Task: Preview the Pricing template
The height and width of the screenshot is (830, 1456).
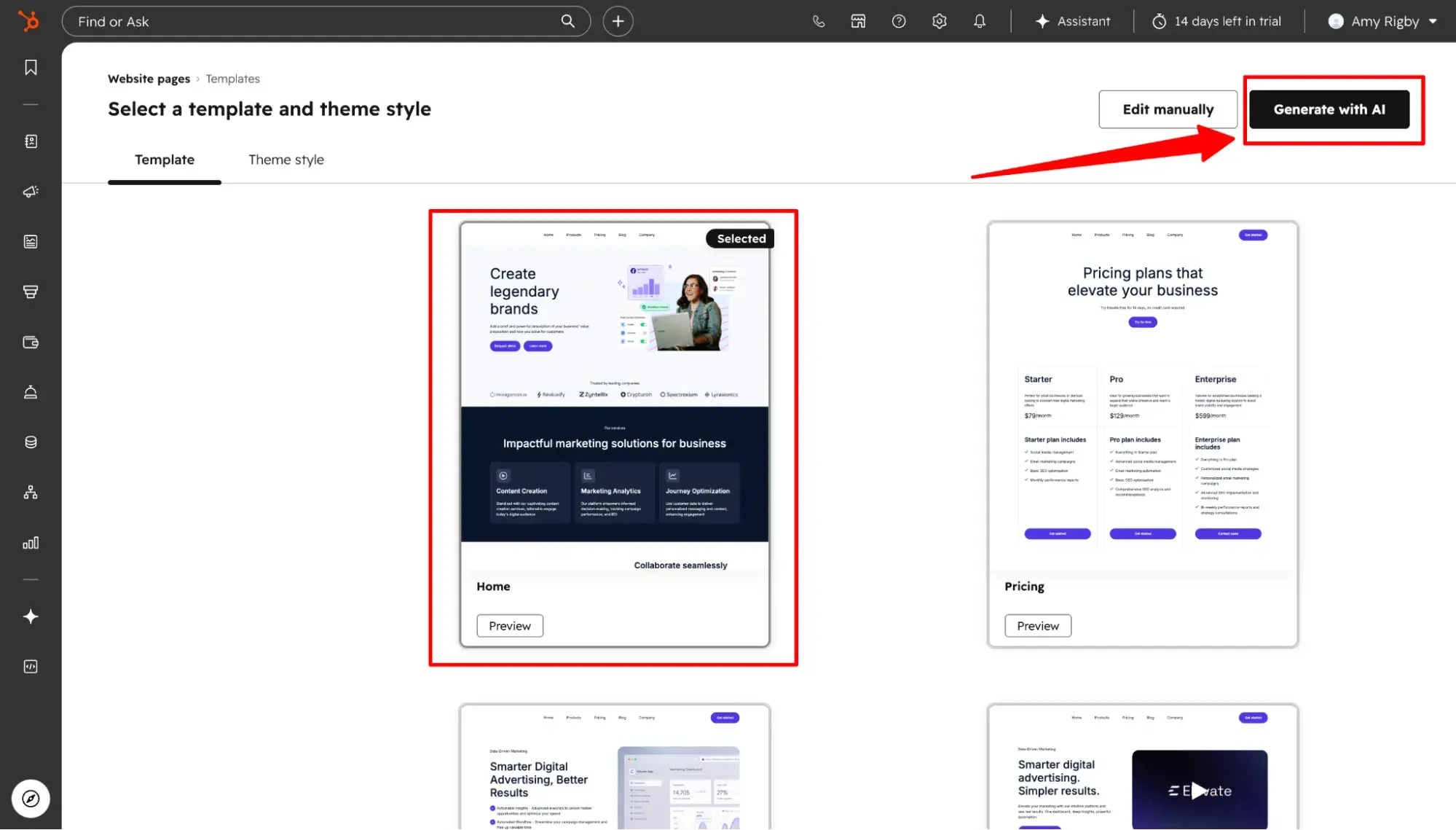Action: pyautogui.click(x=1038, y=626)
